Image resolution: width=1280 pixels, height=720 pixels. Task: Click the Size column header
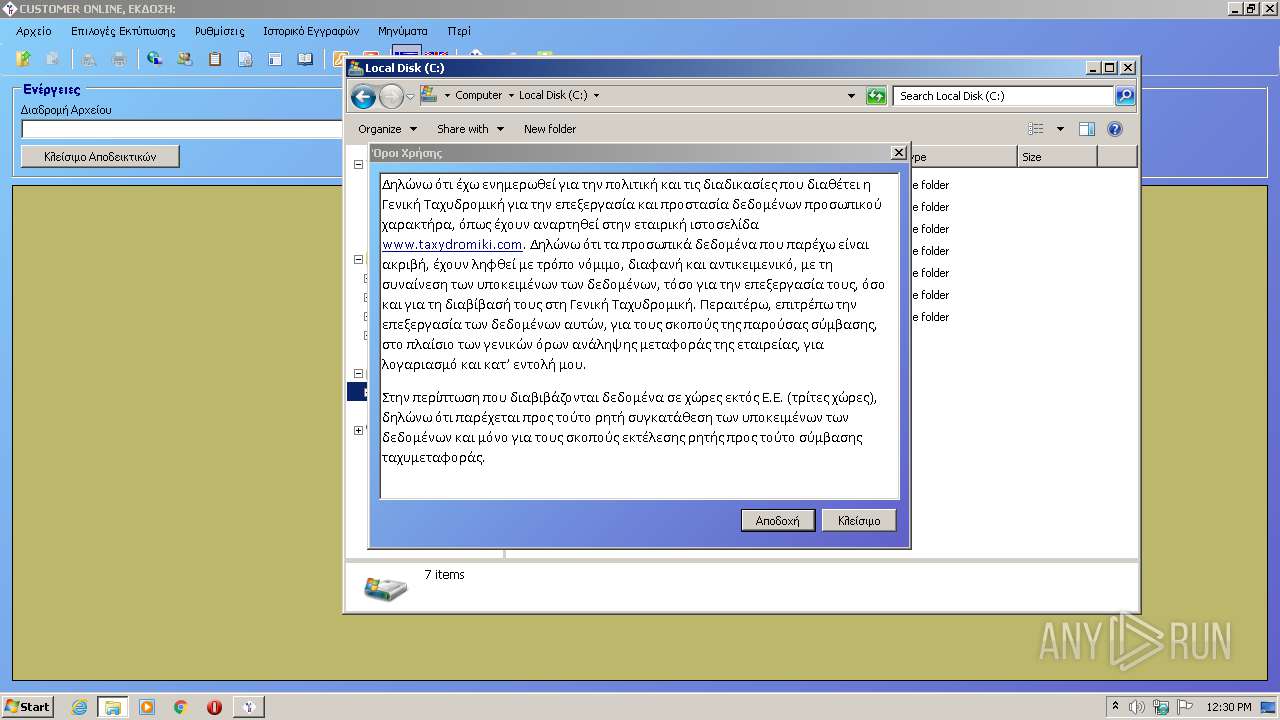[x=1057, y=157]
